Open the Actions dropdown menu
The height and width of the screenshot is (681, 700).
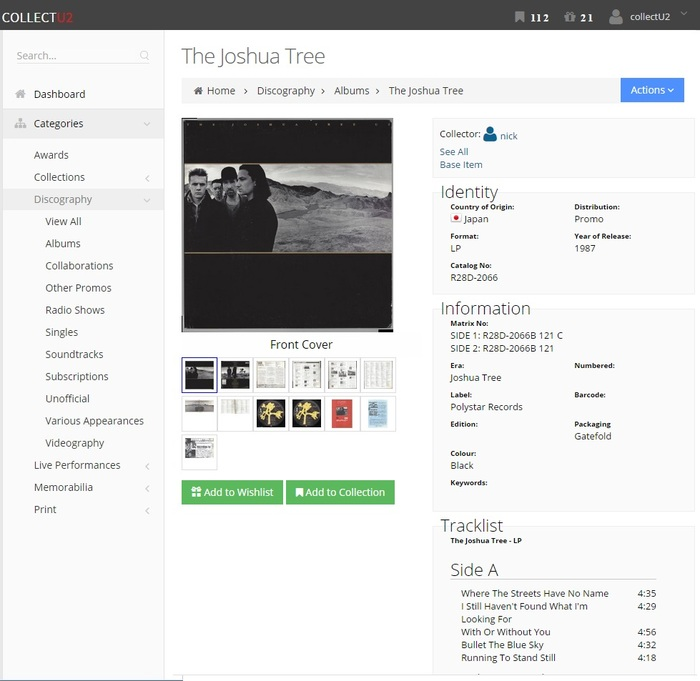tap(651, 90)
